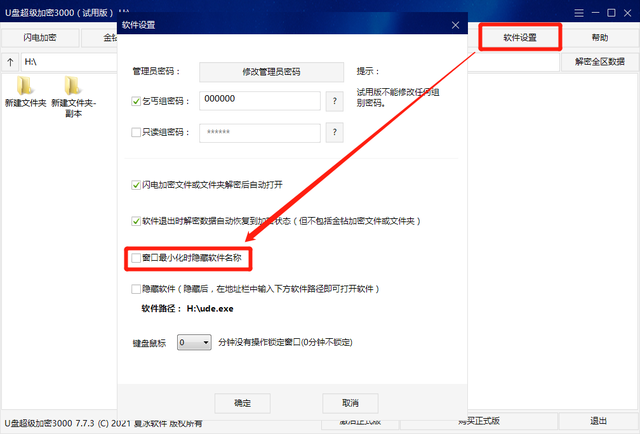Image resolution: width=640 pixels, height=434 pixels.
Task: Check 窗口最小化时隐藏软件名称 option
Action: point(136,258)
